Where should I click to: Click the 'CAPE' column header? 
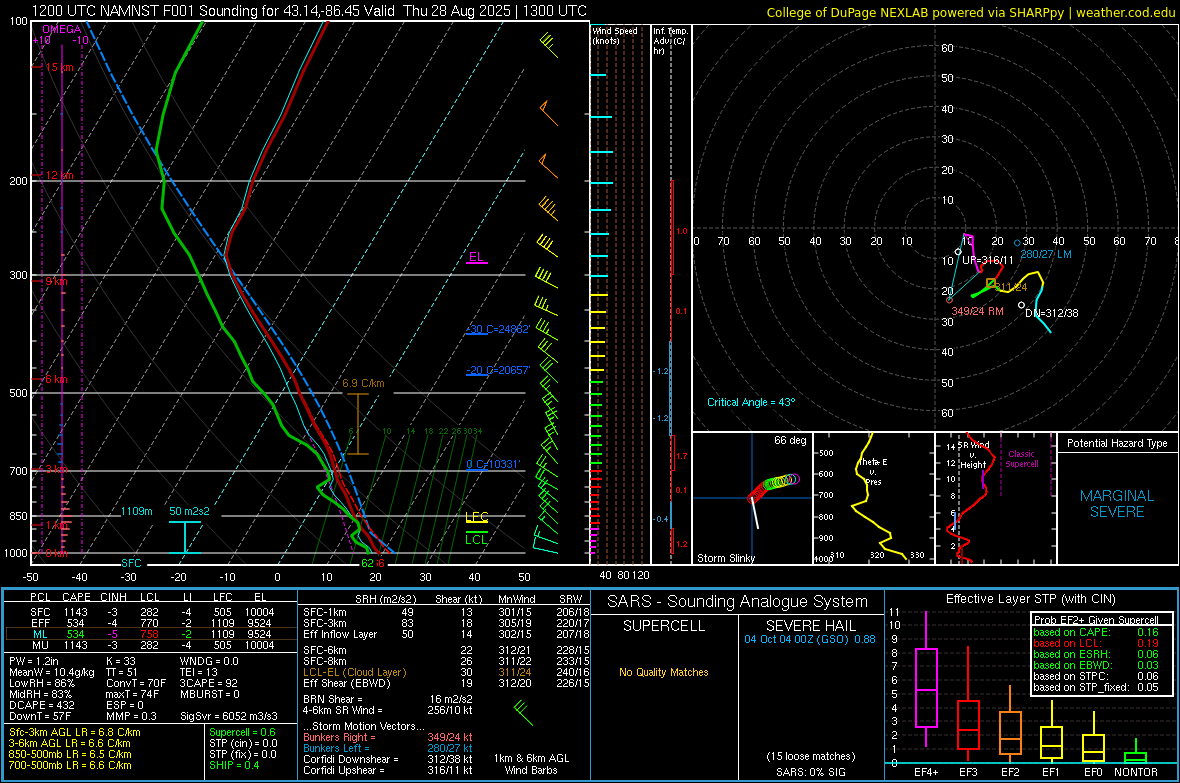[x=76, y=597]
